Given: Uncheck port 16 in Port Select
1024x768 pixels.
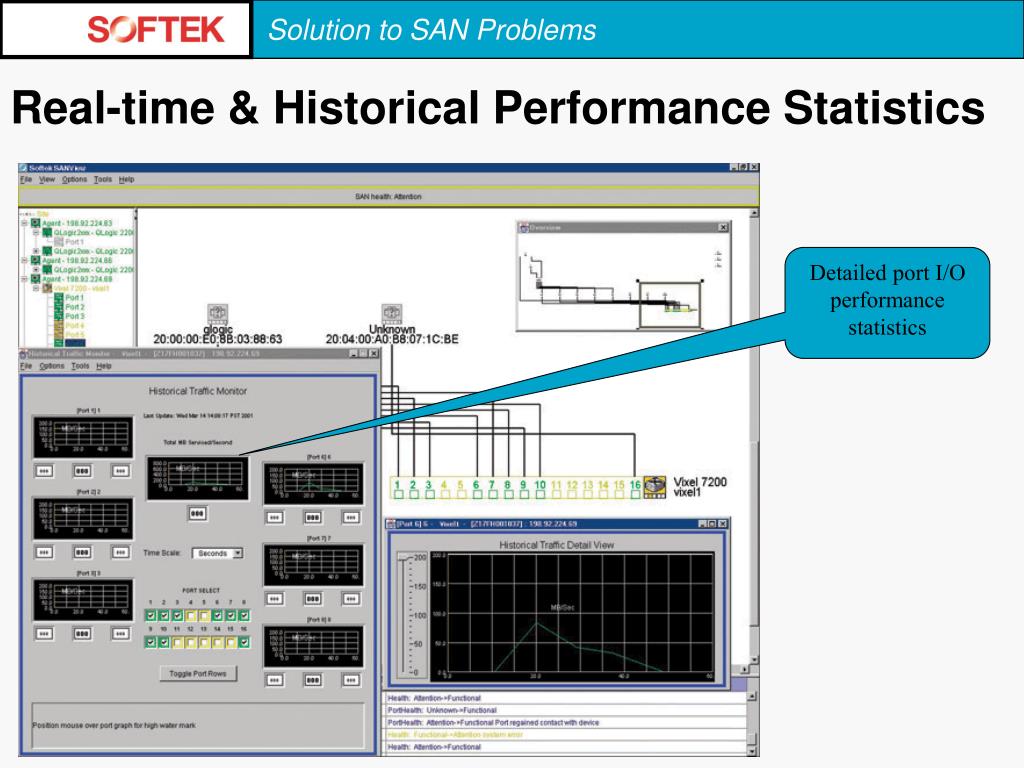Looking at the screenshot, I should click(244, 643).
